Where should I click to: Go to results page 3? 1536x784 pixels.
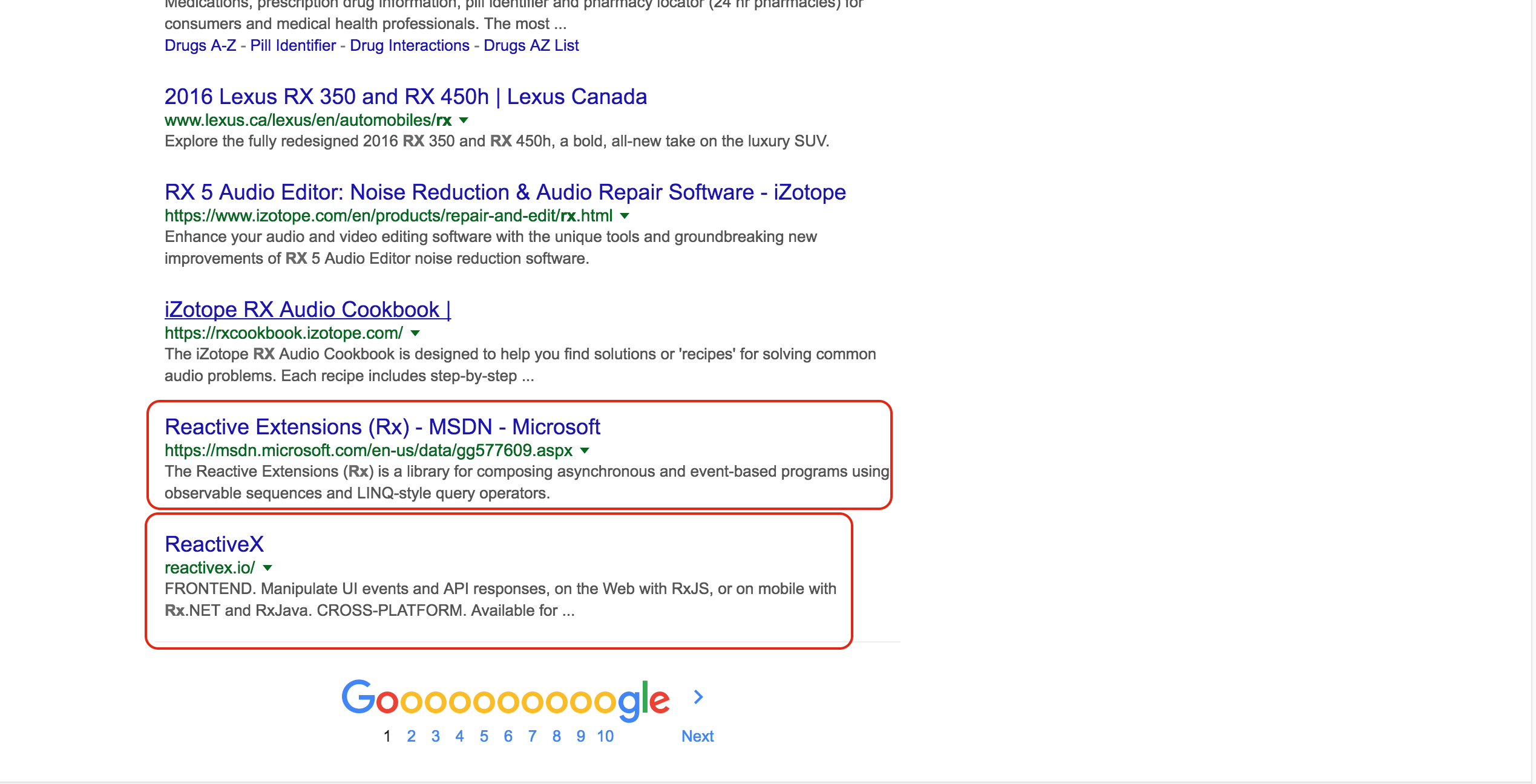point(436,736)
